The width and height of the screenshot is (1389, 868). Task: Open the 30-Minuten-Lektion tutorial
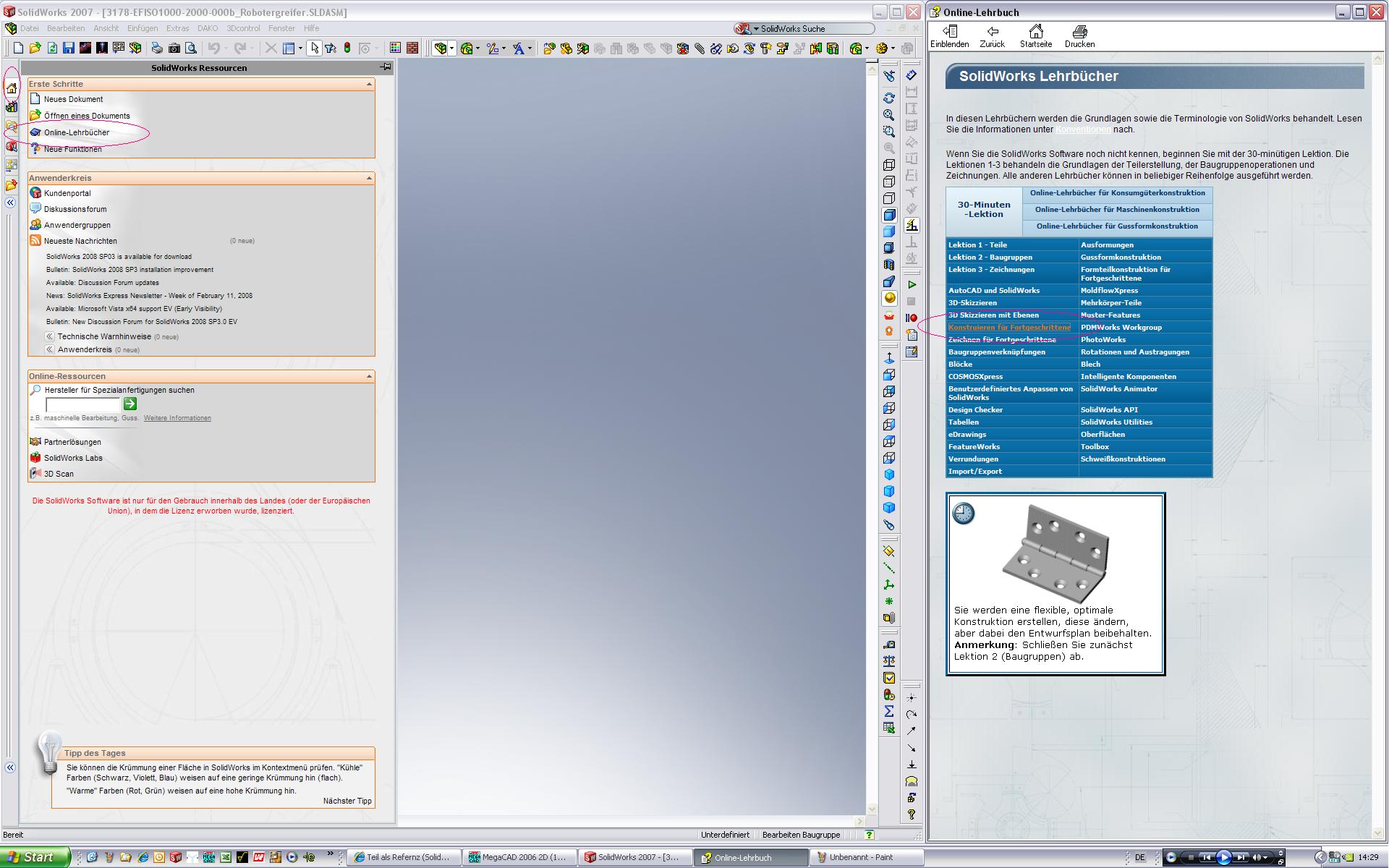pyautogui.click(x=984, y=209)
